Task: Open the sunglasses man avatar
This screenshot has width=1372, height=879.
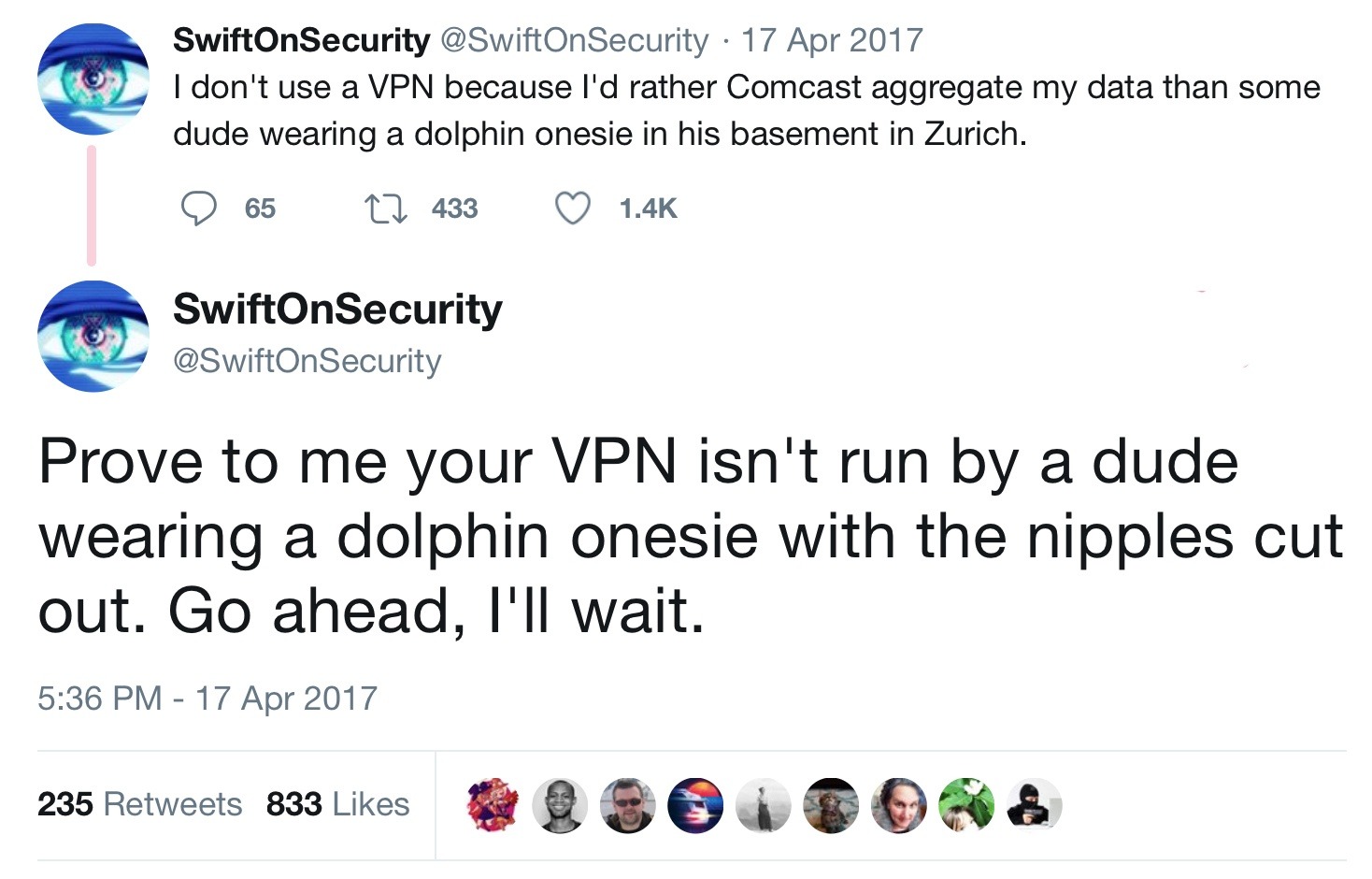Action: click(627, 804)
